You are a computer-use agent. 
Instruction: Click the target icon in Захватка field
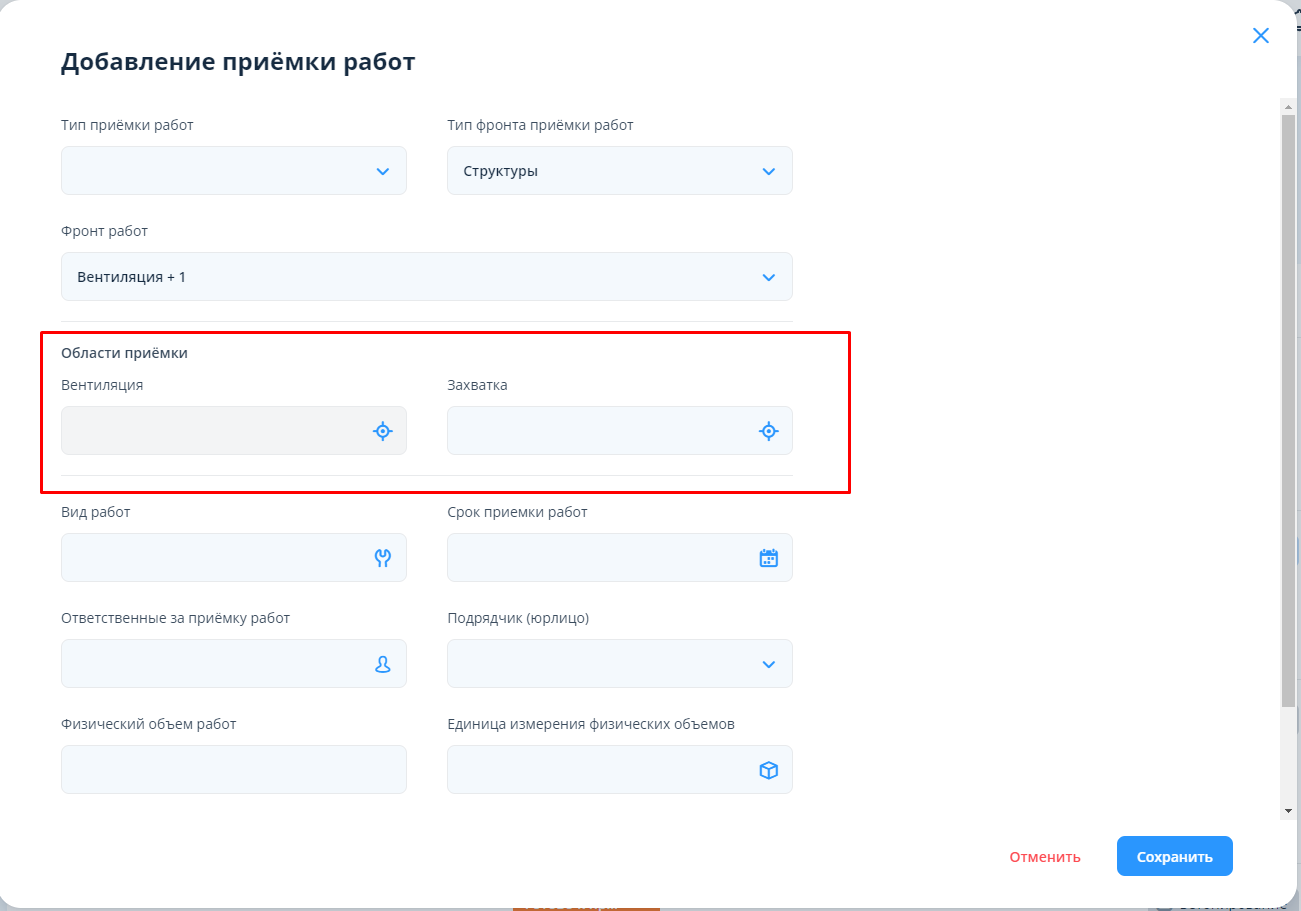click(768, 431)
